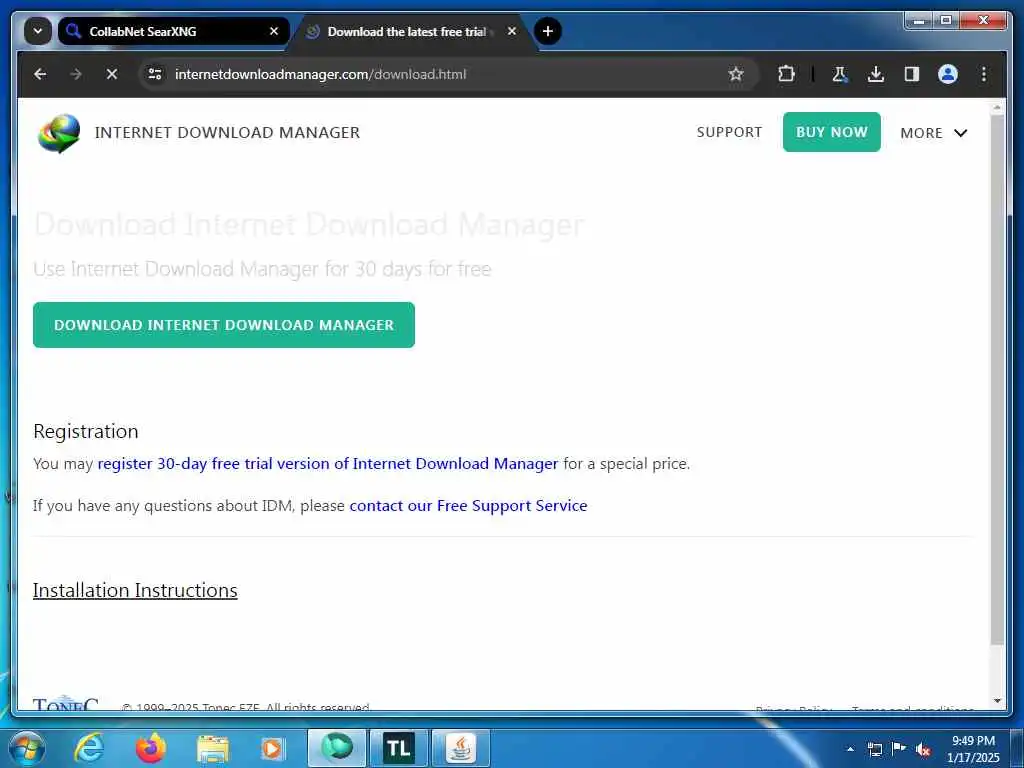The image size is (1024, 768).
Task: Click the muted volume tray icon
Action: tap(923, 750)
